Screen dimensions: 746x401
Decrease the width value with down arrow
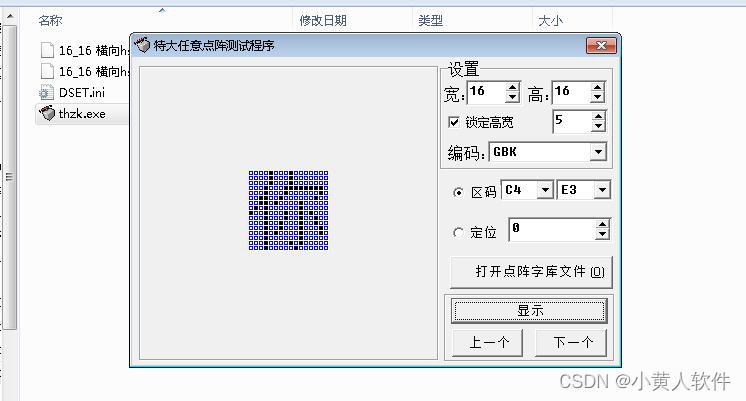point(512,98)
